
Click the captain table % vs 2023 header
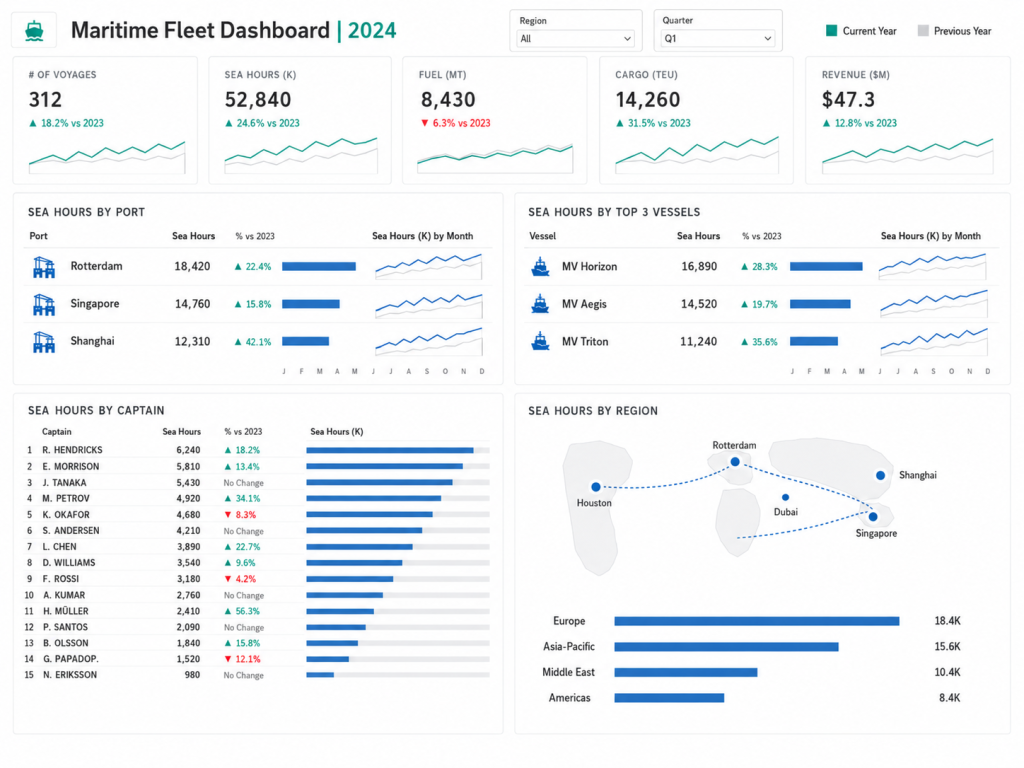click(243, 432)
